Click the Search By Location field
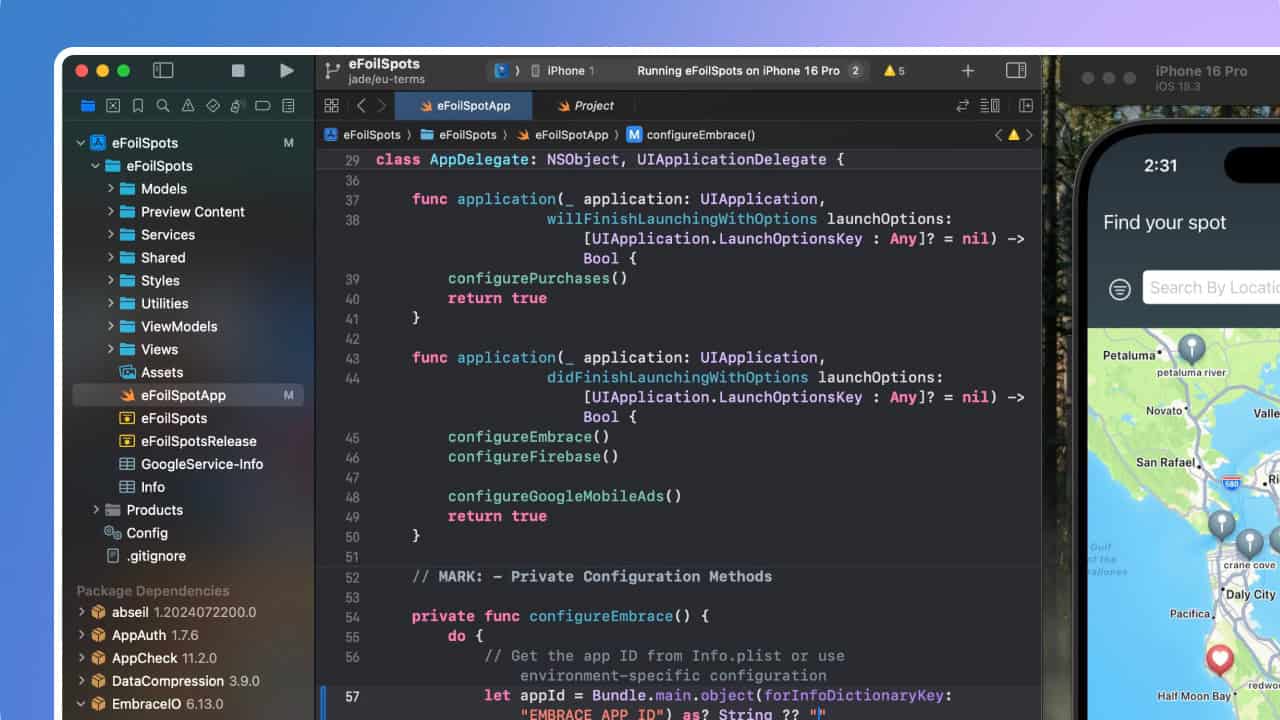The width and height of the screenshot is (1280, 720). click(1212, 288)
